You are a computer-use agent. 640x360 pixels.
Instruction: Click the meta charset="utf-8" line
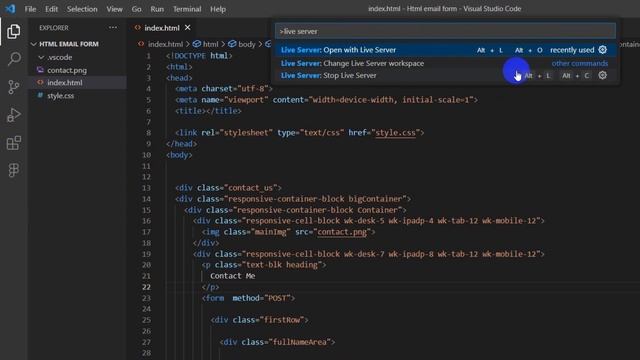[x=224, y=89]
